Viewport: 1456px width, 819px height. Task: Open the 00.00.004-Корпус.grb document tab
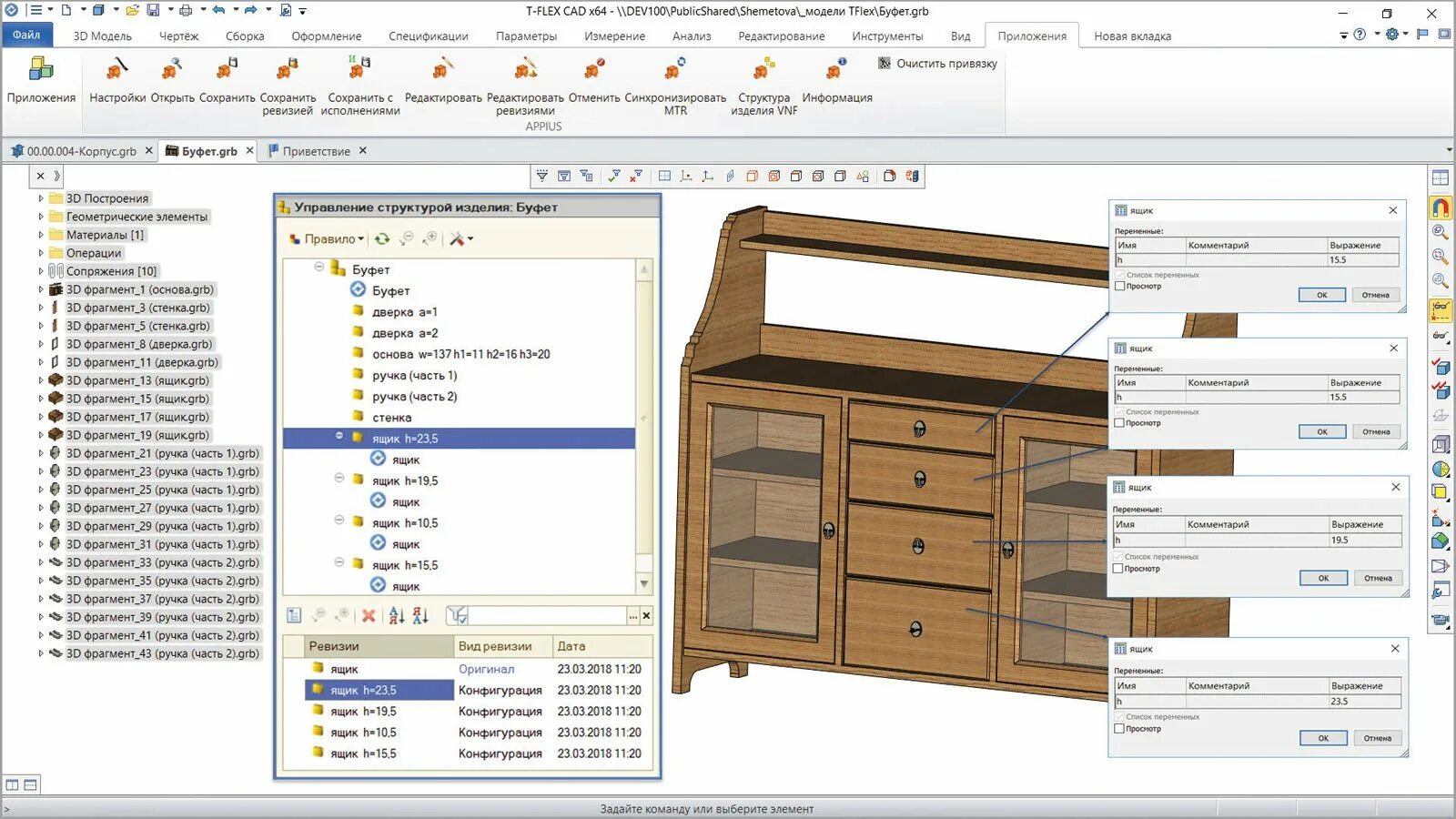(x=80, y=151)
